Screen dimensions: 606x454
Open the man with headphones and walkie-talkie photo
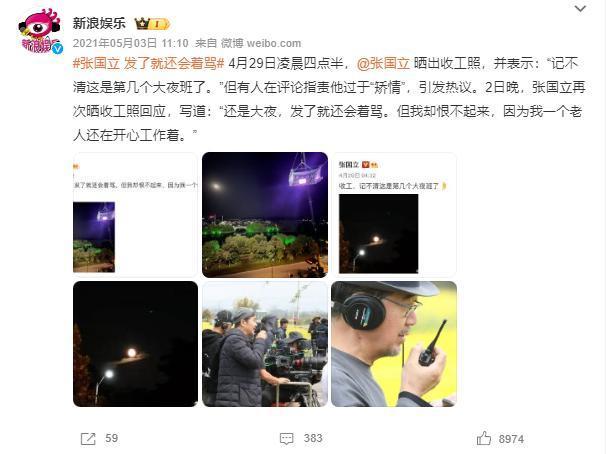coord(394,344)
